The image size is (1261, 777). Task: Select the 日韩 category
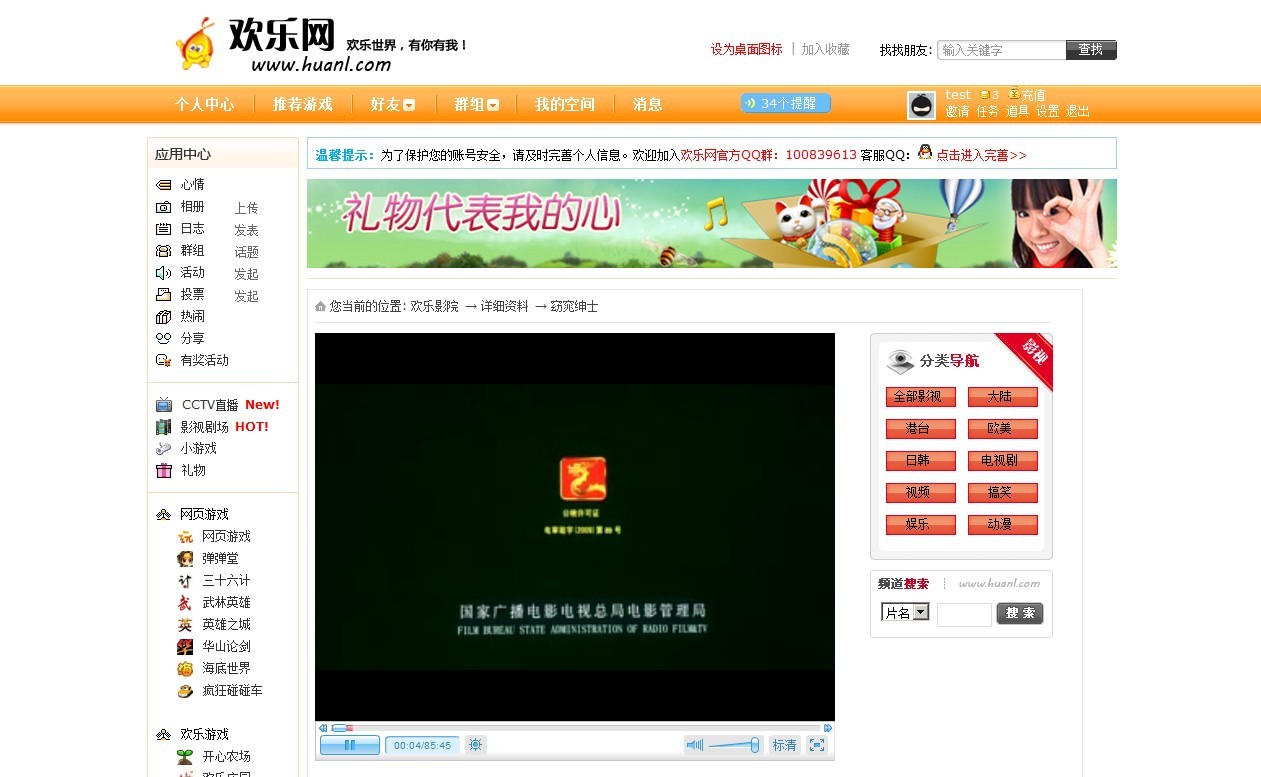coord(920,461)
